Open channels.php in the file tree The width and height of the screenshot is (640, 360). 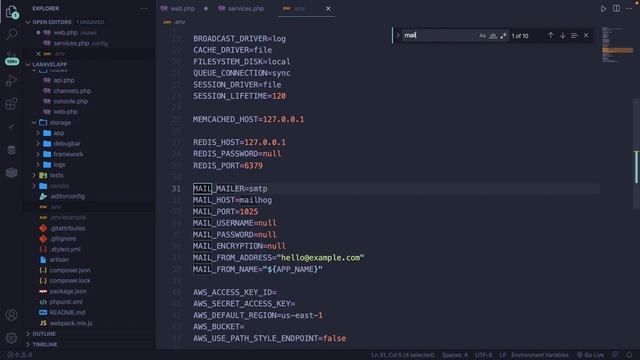tap(72, 91)
